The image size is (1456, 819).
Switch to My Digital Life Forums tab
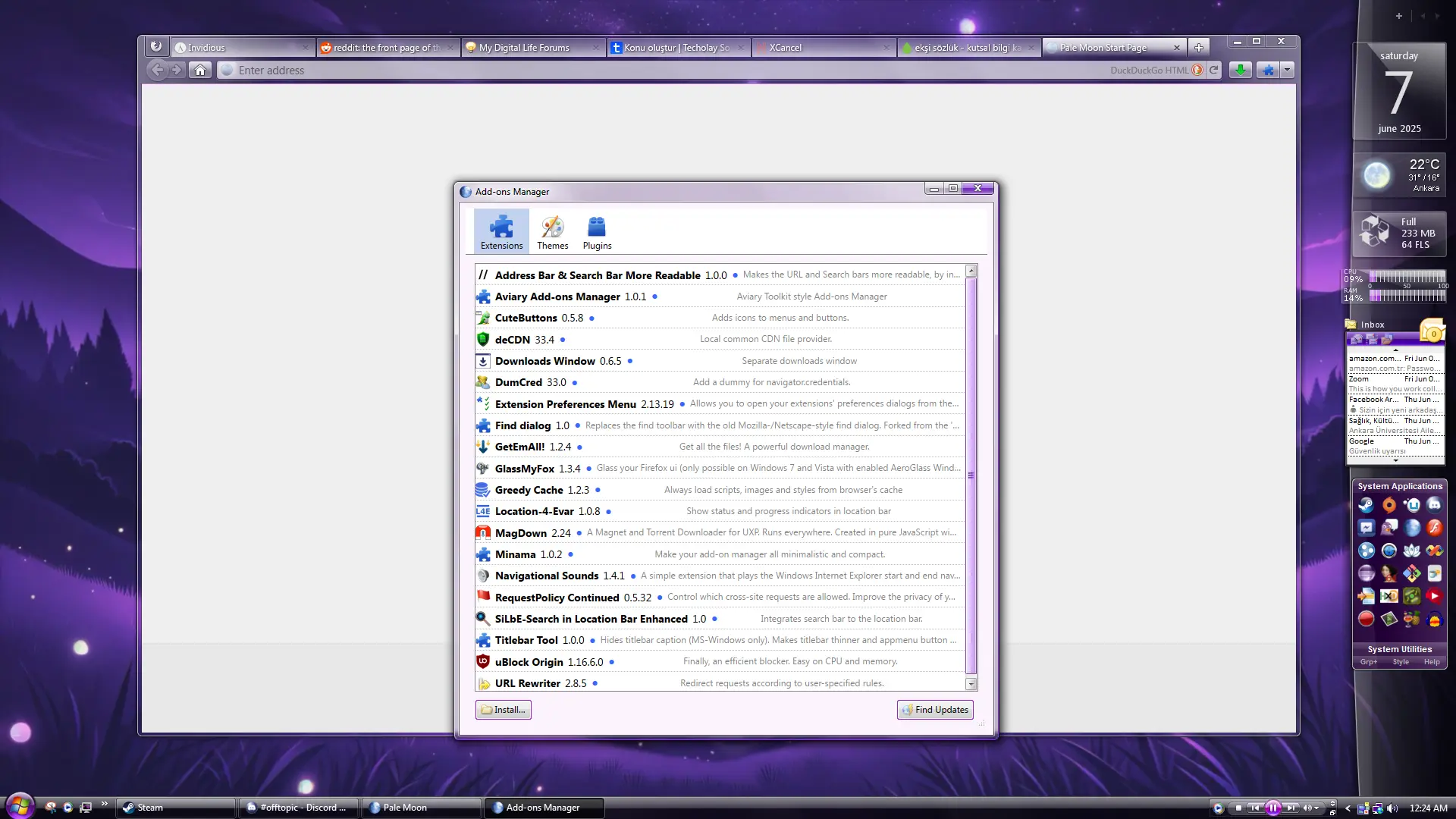(x=533, y=47)
